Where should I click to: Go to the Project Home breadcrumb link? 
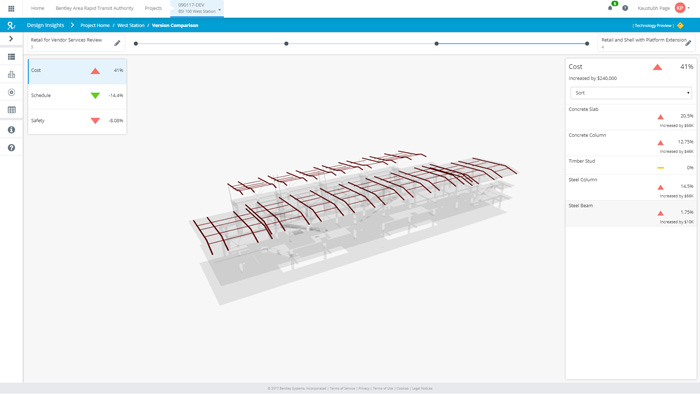[x=95, y=25]
